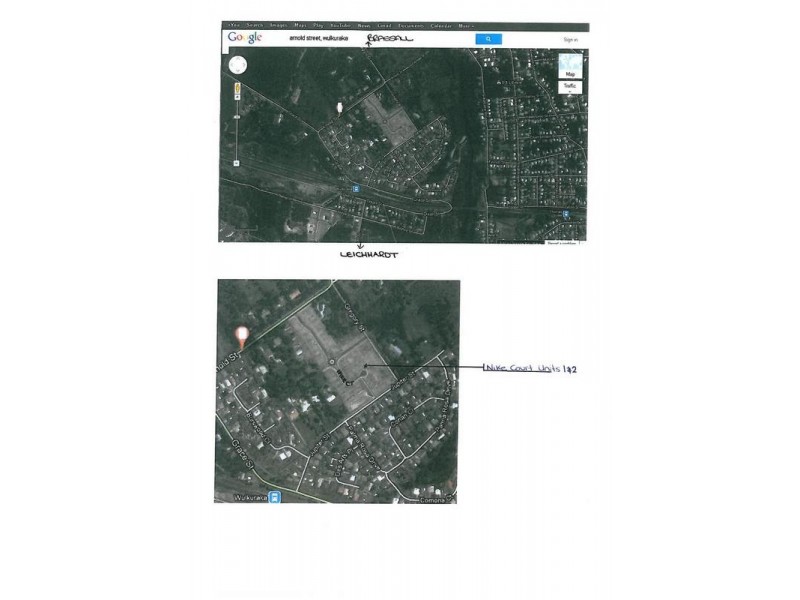Click the Wulkuraka station transit icon
The height and width of the screenshot is (600, 800).
tap(274, 497)
